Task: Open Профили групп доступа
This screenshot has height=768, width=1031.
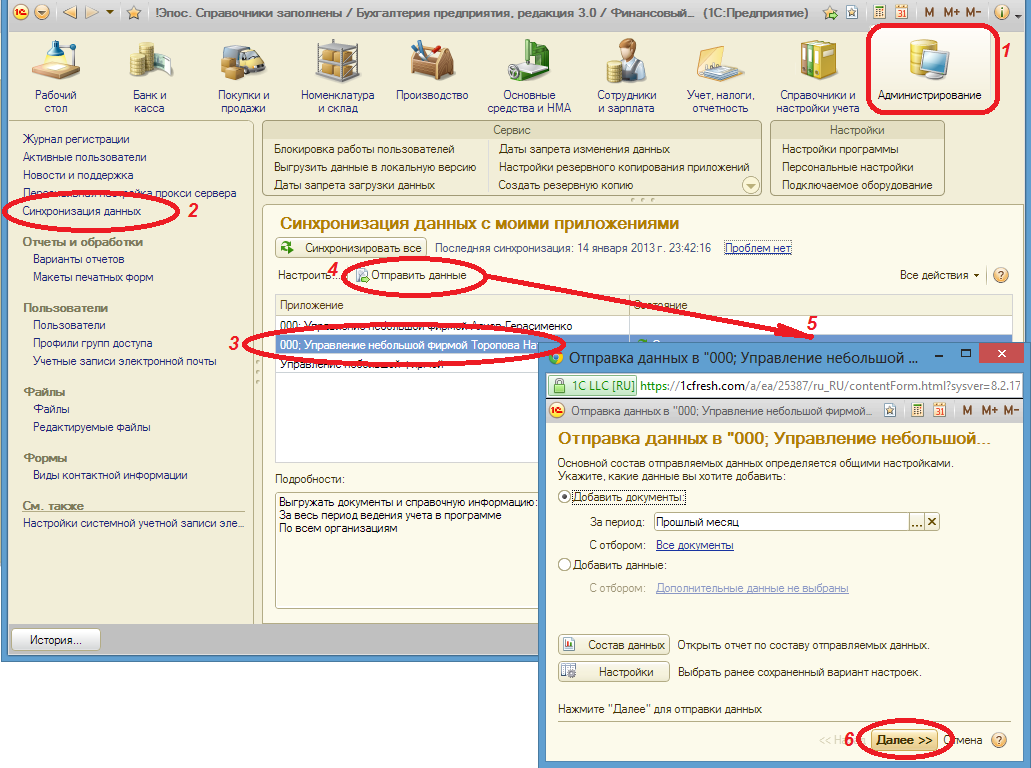Action: [92, 343]
